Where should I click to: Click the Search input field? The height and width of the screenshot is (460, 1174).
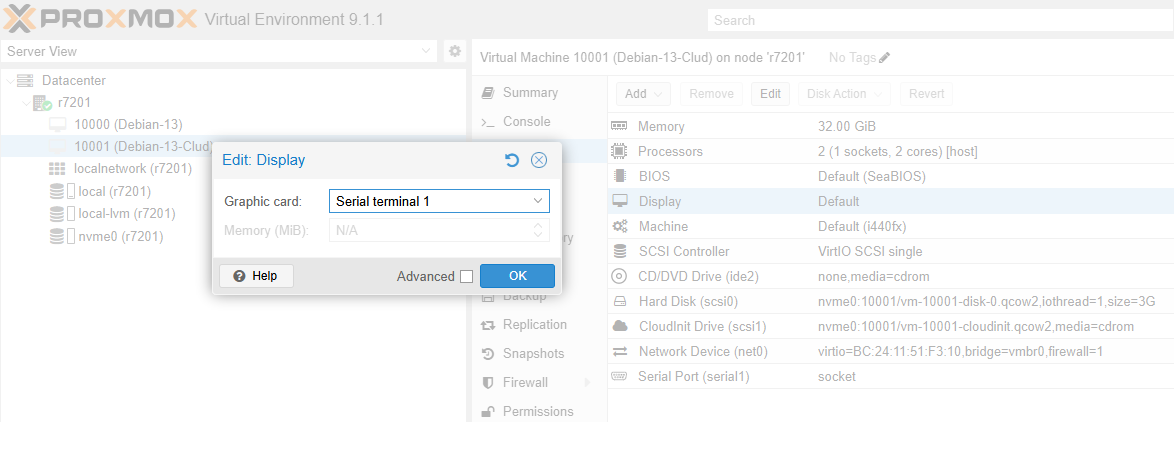click(x=938, y=20)
